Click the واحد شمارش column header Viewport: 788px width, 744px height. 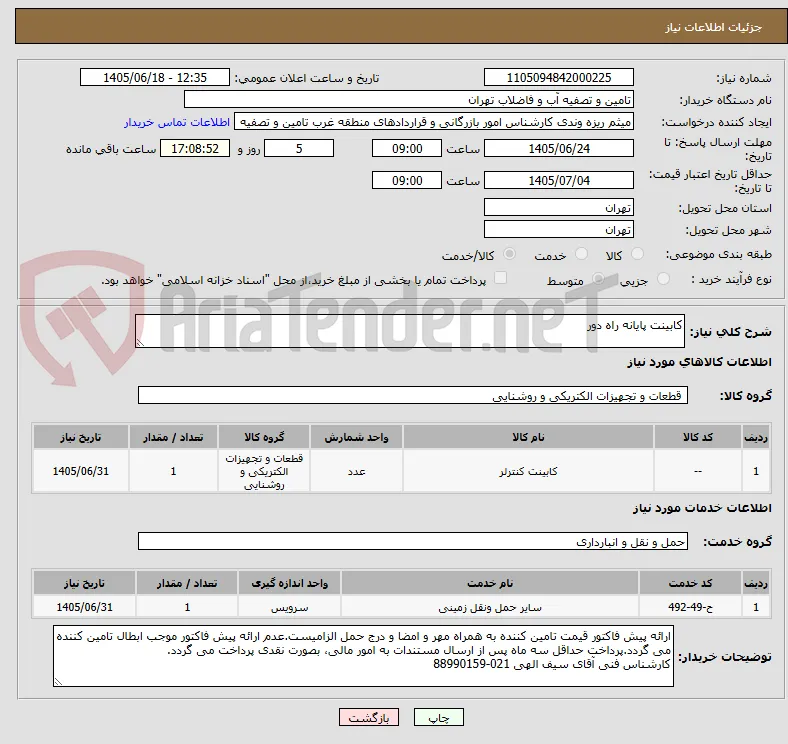click(356, 437)
